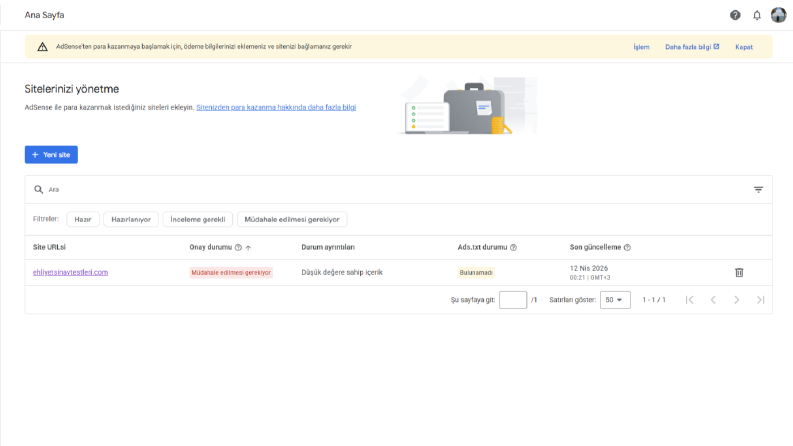Open Daha fazla bilgi link in banner
The image size is (793, 446).
(x=692, y=47)
